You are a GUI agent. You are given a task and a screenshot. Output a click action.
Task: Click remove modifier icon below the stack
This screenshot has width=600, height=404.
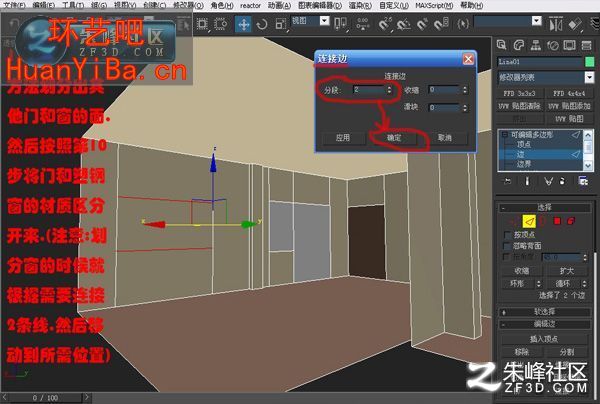coord(562,181)
